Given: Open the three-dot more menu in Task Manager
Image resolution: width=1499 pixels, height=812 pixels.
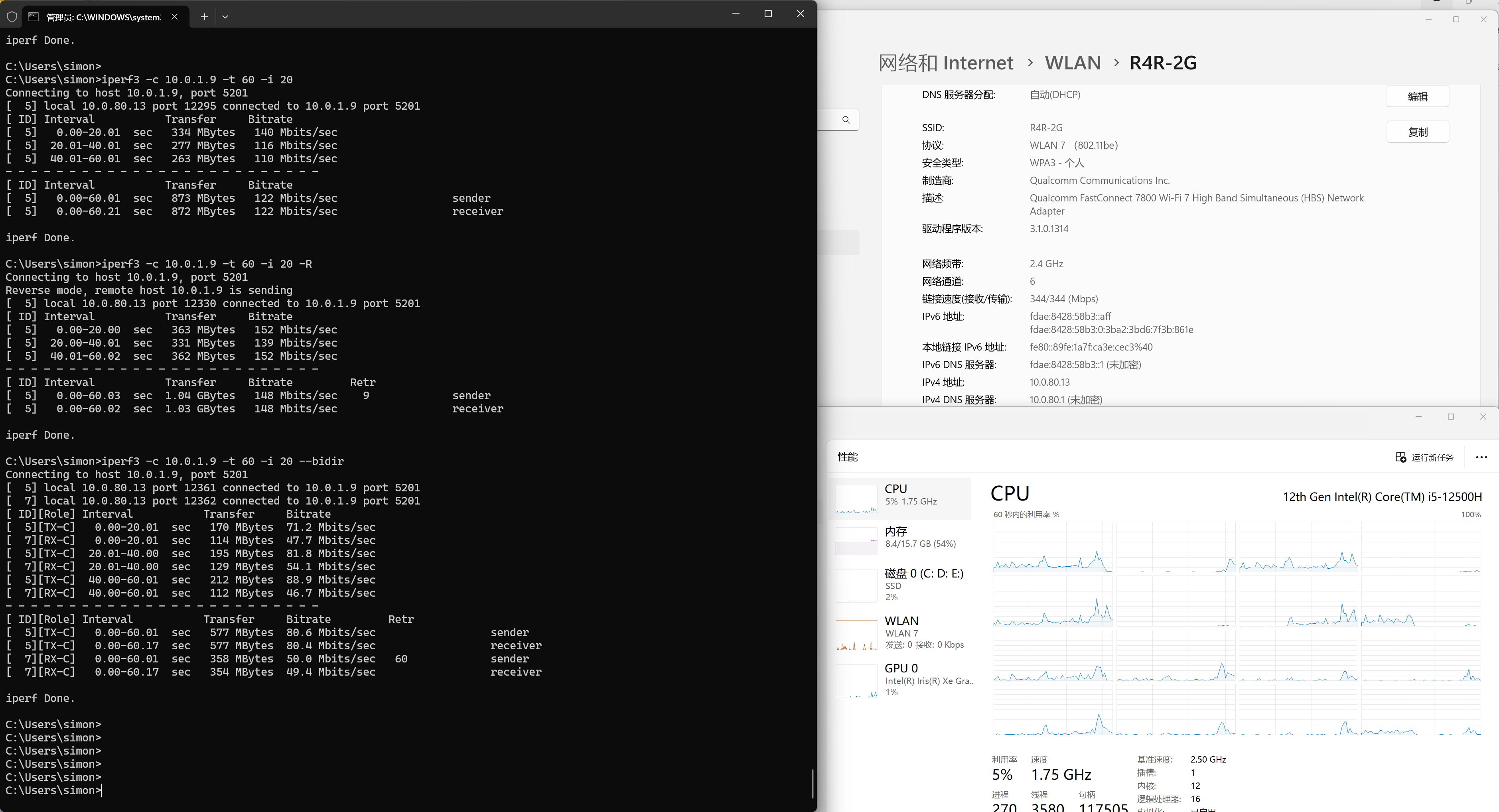Looking at the screenshot, I should [x=1481, y=457].
